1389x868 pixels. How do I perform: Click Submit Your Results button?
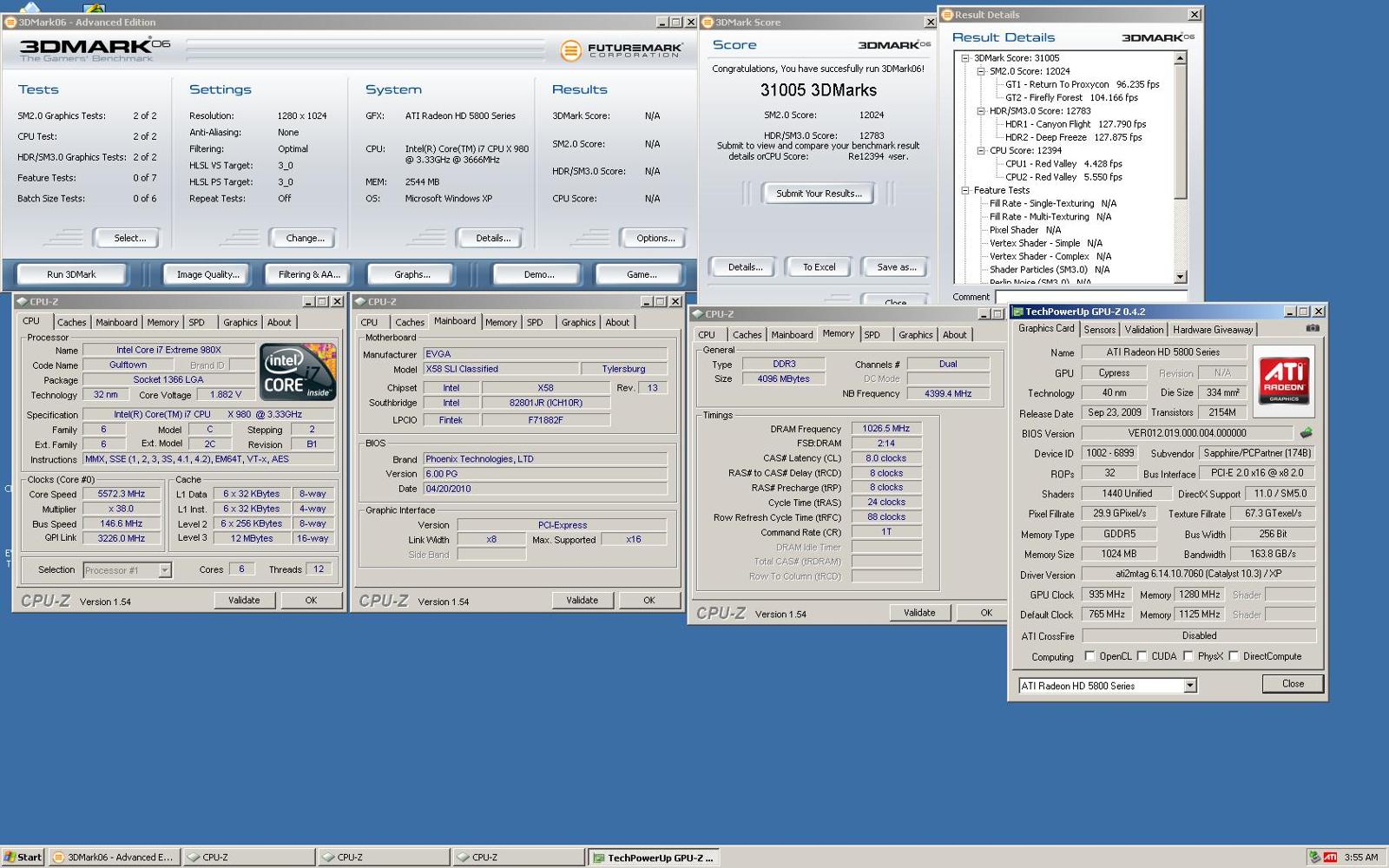coord(819,194)
